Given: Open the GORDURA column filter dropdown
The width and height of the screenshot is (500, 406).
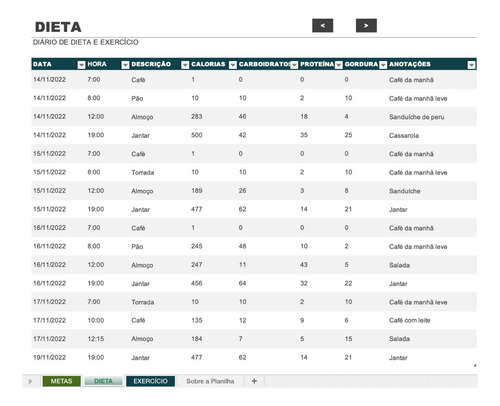Looking at the screenshot, I should pyautogui.click(x=383, y=65).
